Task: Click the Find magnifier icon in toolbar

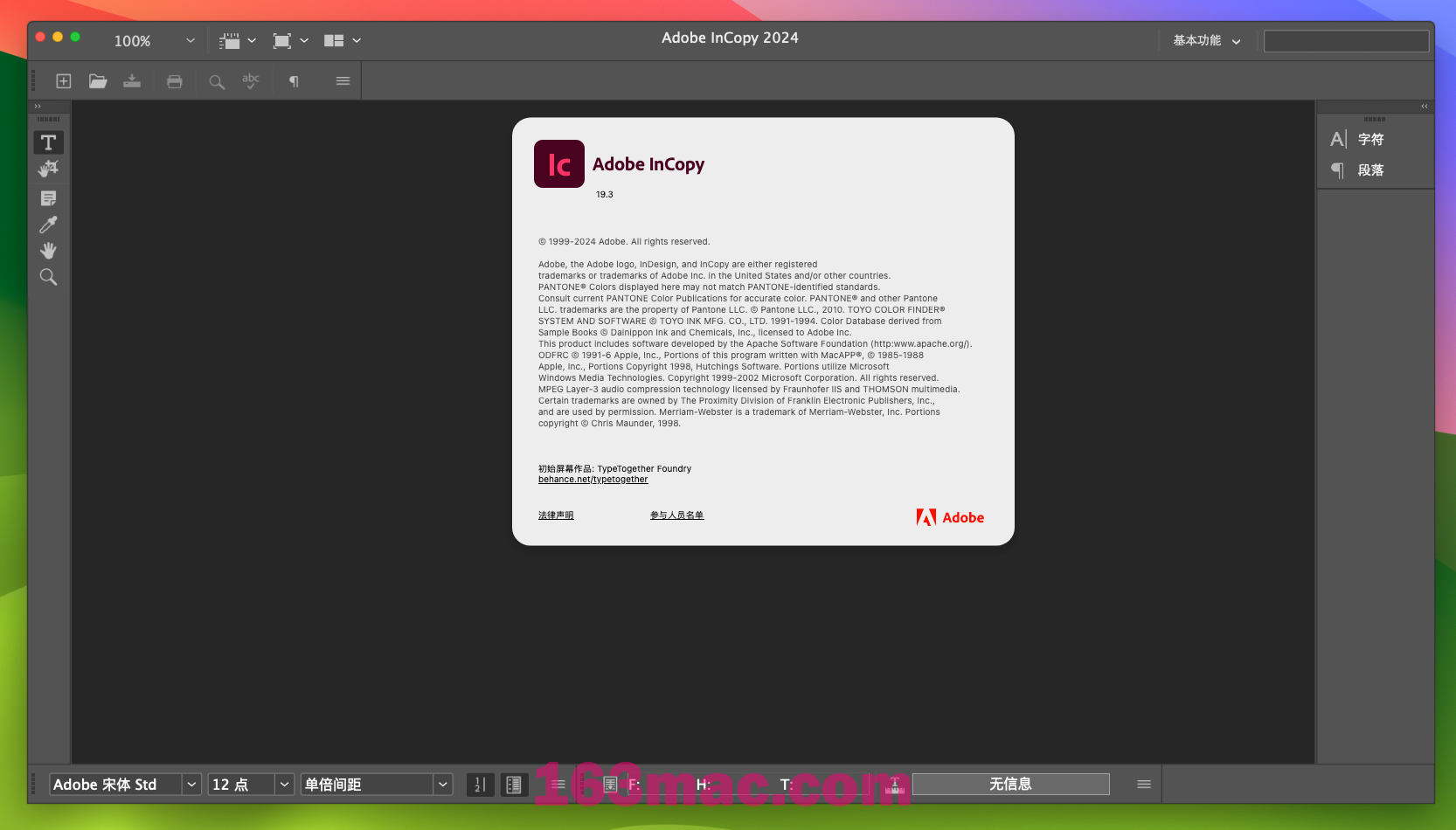Action: [217, 82]
